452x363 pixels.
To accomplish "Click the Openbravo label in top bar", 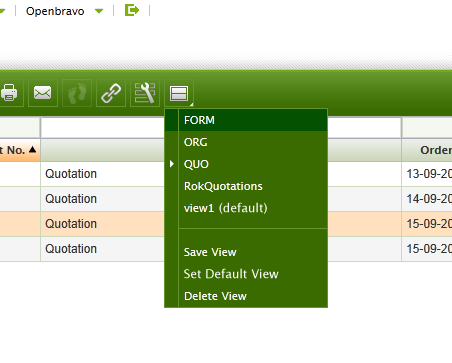I will pos(55,11).
